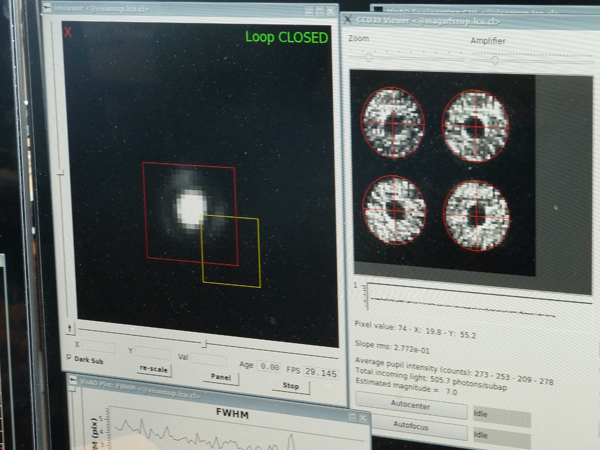Image resolution: width=600 pixels, height=450 pixels.
Task: Maximize the imviewer window
Action: [x=320, y=11]
